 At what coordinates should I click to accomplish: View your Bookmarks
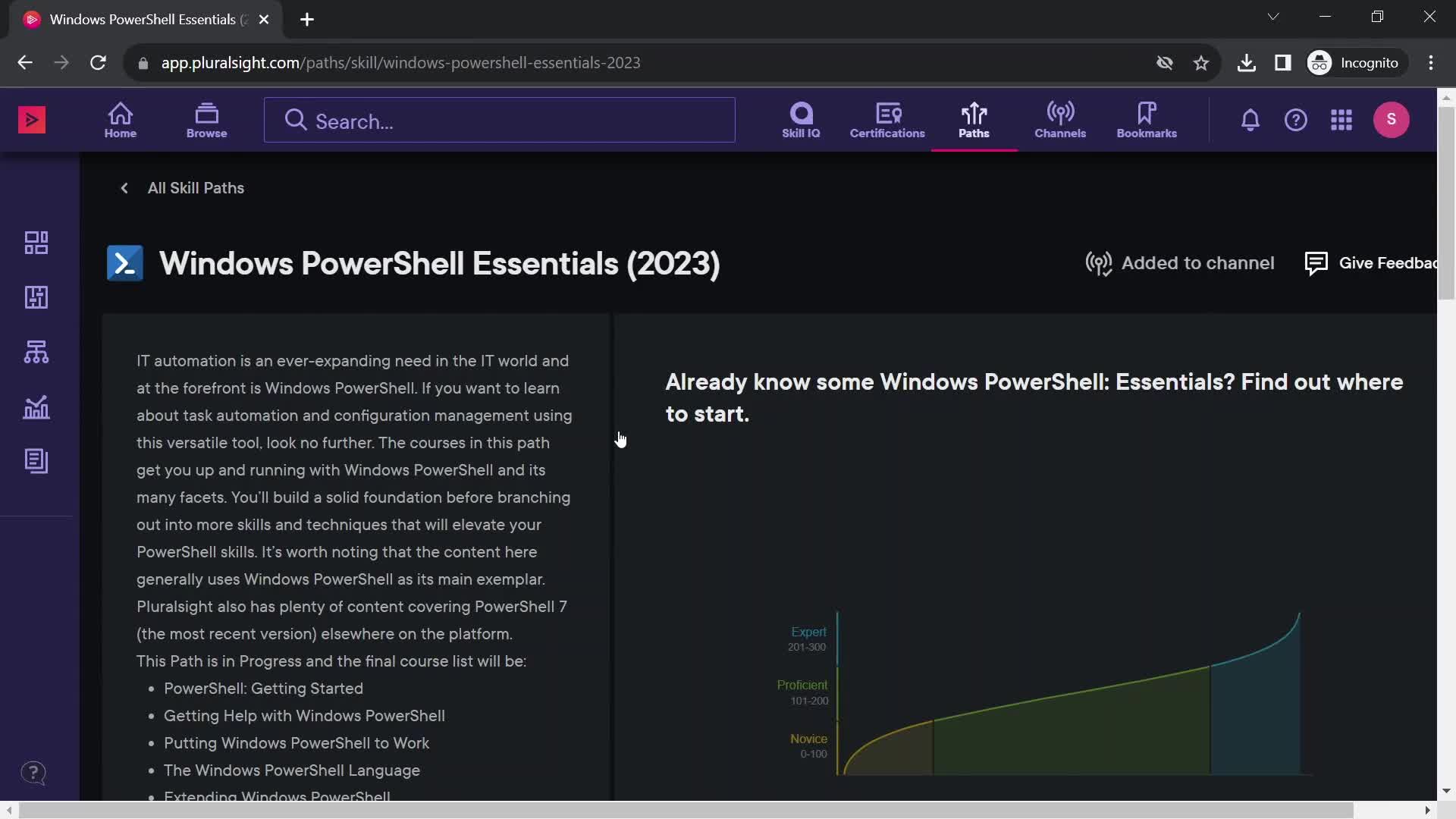tap(1147, 119)
